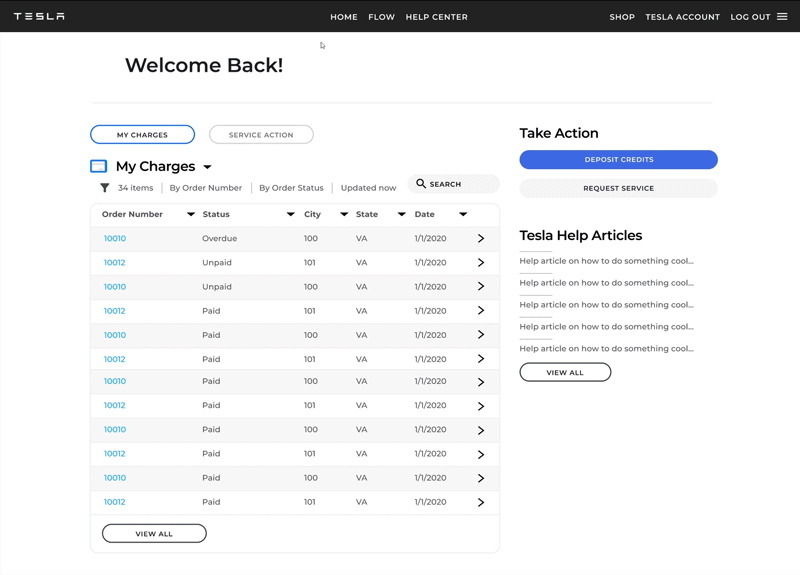Click the magnifying glass search icon
The width and height of the screenshot is (800, 575).
[421, 184]
